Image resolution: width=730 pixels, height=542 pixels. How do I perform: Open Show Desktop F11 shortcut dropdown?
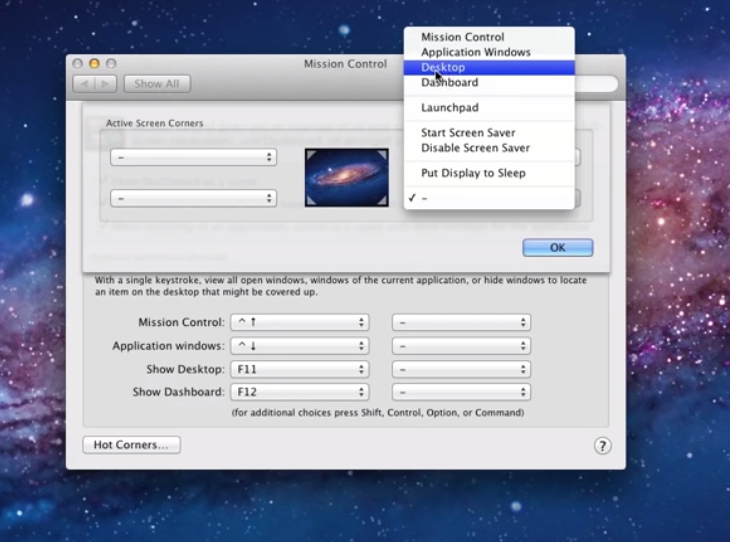click(x=300, y=369)
